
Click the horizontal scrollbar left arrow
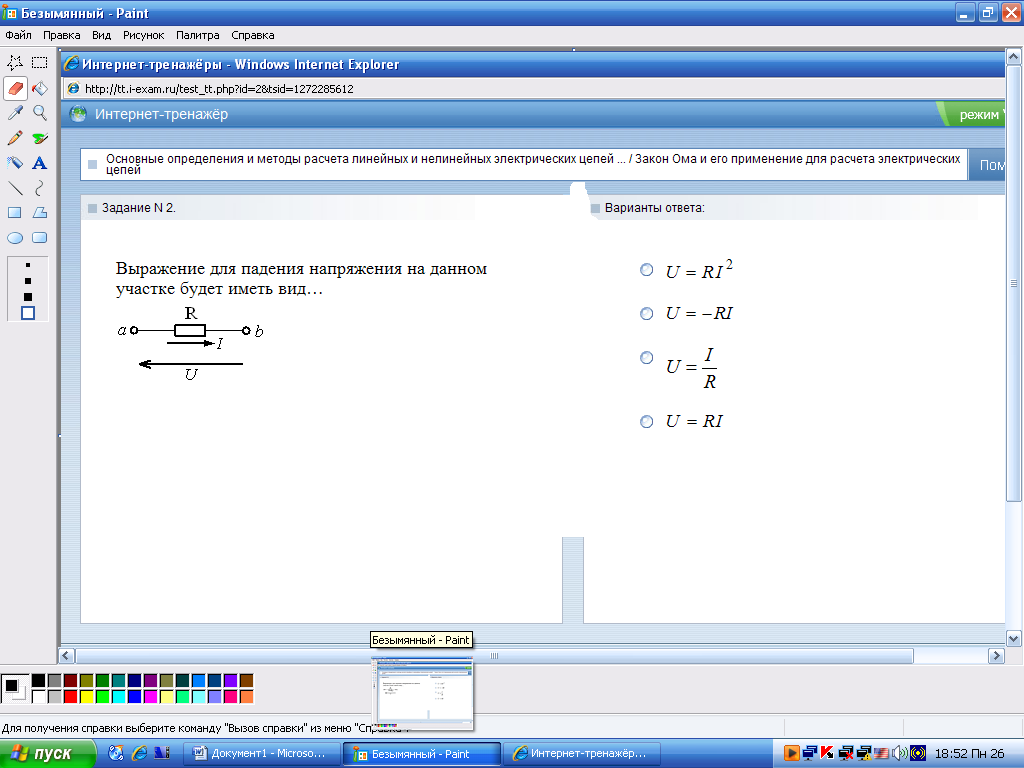pos(66,655)
